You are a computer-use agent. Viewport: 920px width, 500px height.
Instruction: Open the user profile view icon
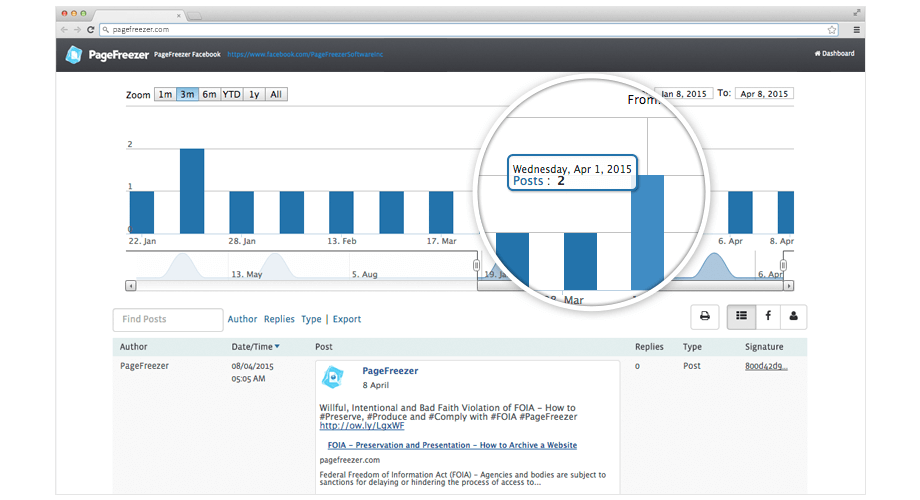point(793,316)
